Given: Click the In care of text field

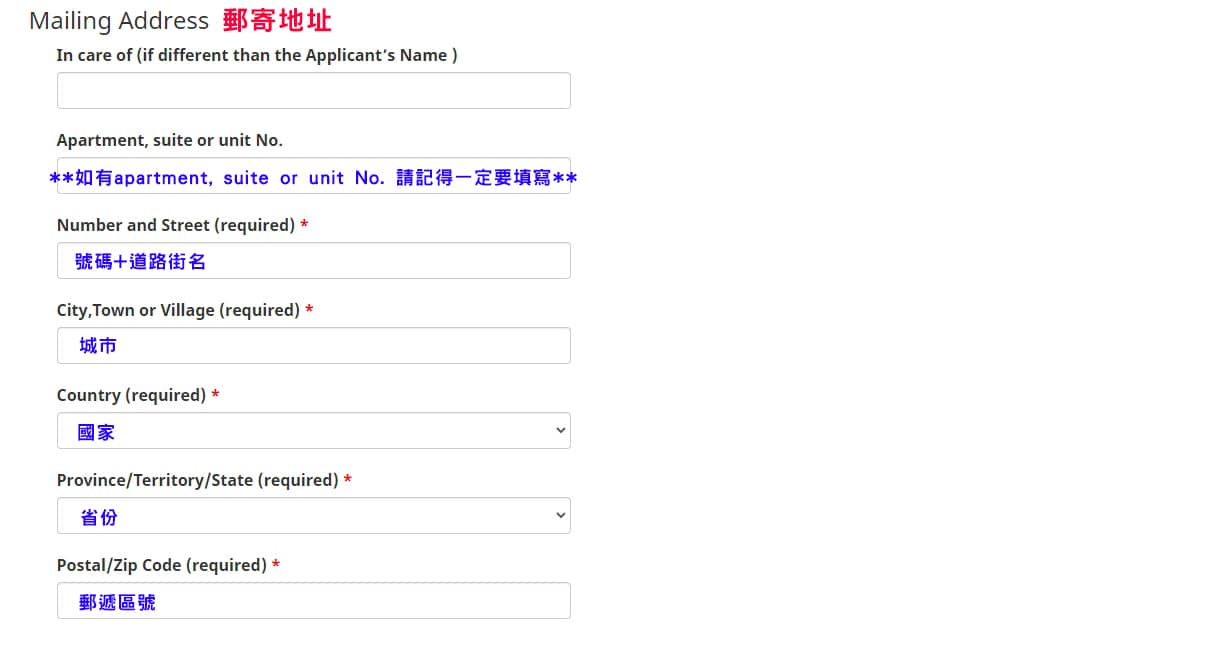Looking at the screenshot, I should point(313,90).
